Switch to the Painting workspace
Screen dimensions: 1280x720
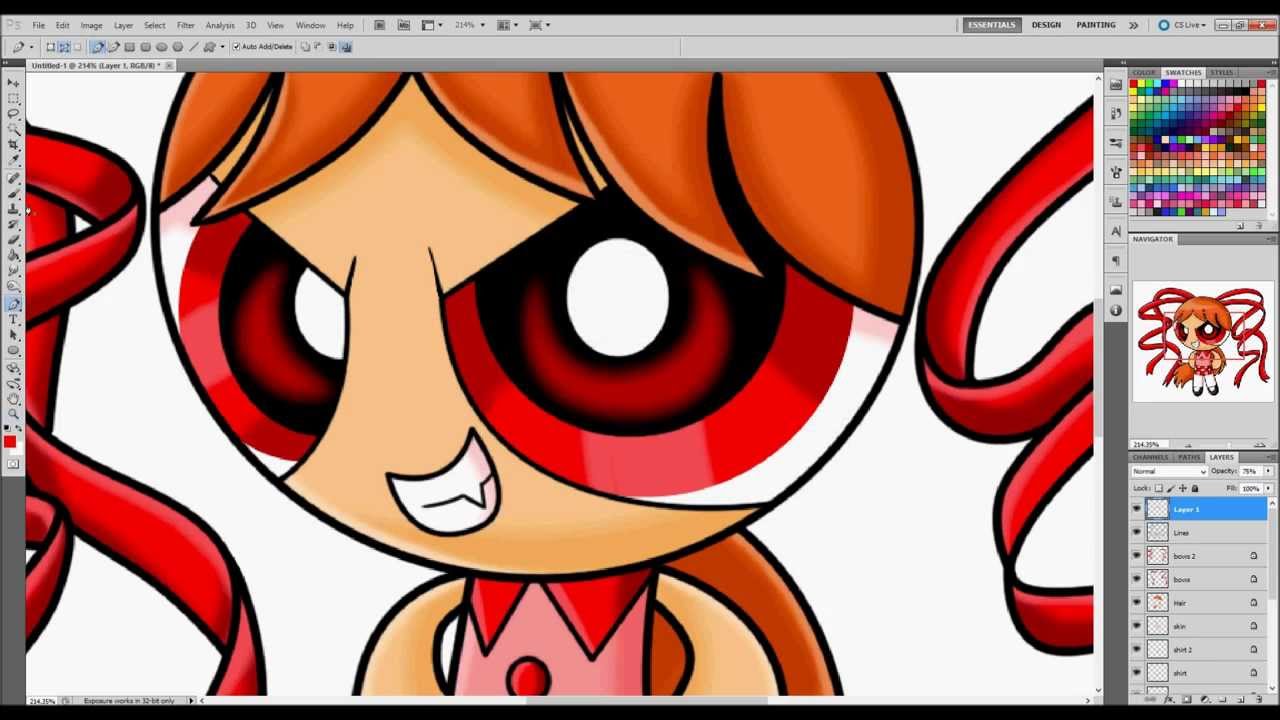coord(1096,25)
